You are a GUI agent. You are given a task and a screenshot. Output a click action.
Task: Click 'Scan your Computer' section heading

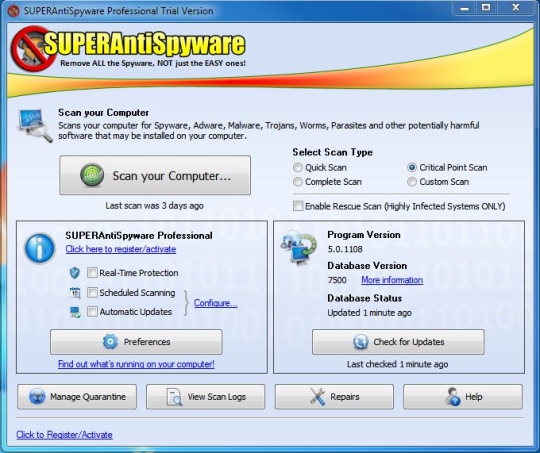click(103, 113)
